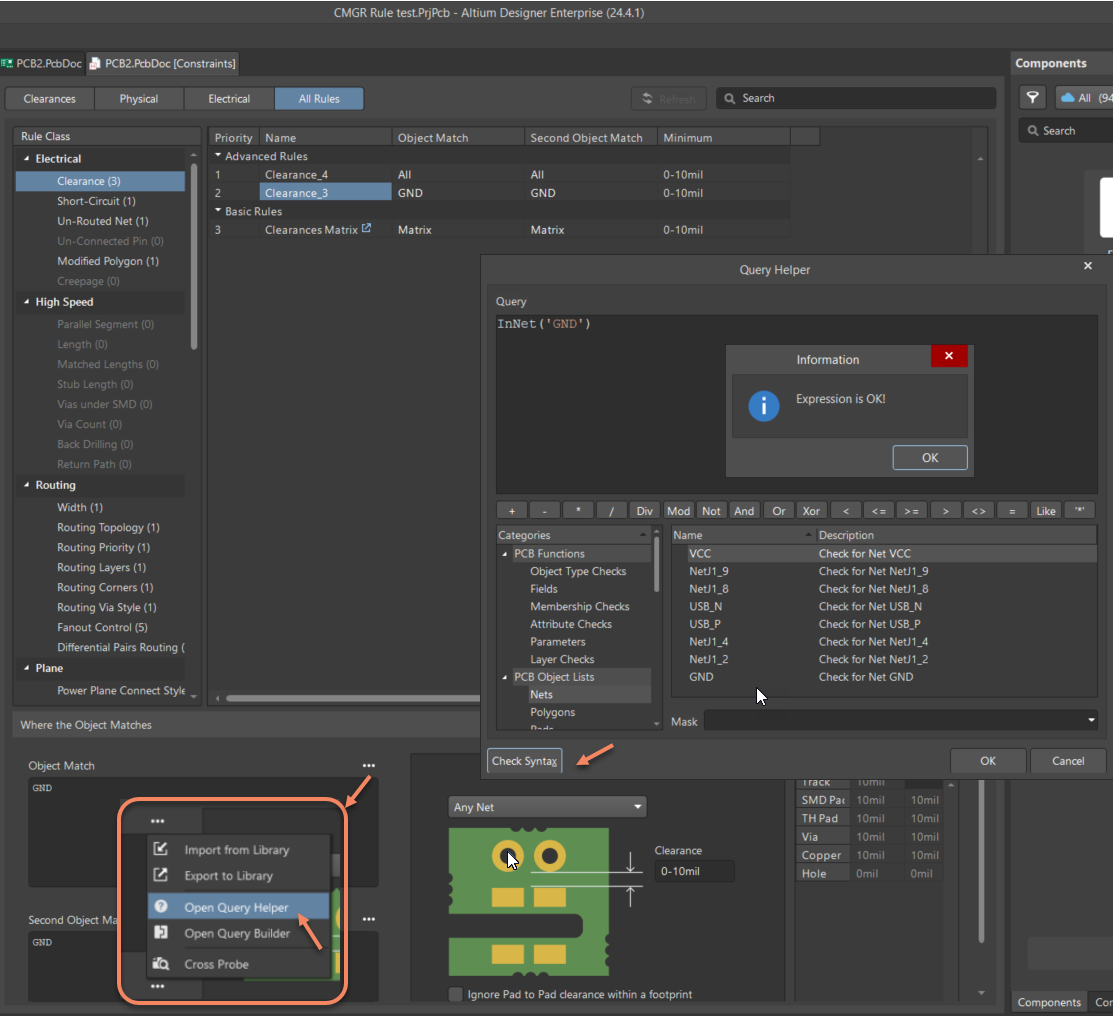This screenshot has height=1016, width=1113.
Task: Close the Query Helper dialog
Action: click(1088, 266)
